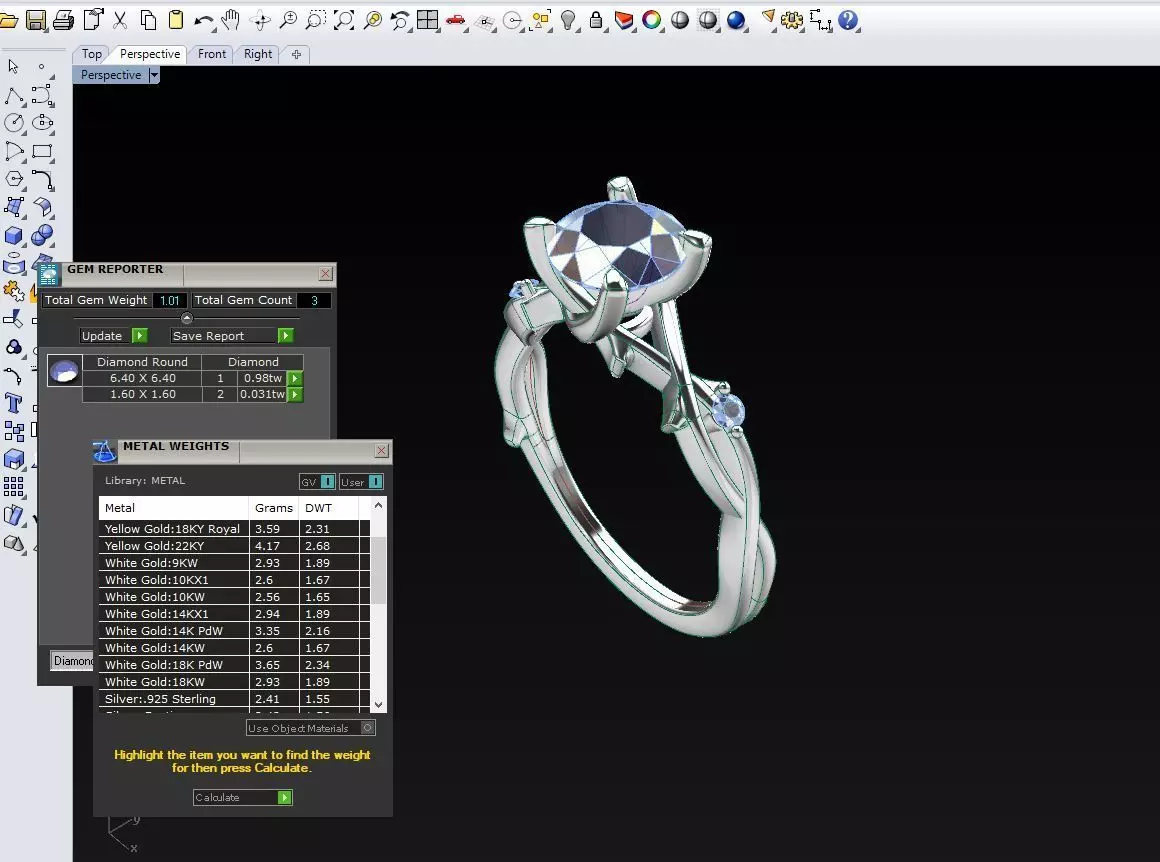Screen dimensions: 1160x862
Task: Expand the 1.60 X 1.60 diamond row arrow
Action: (295, 394)
